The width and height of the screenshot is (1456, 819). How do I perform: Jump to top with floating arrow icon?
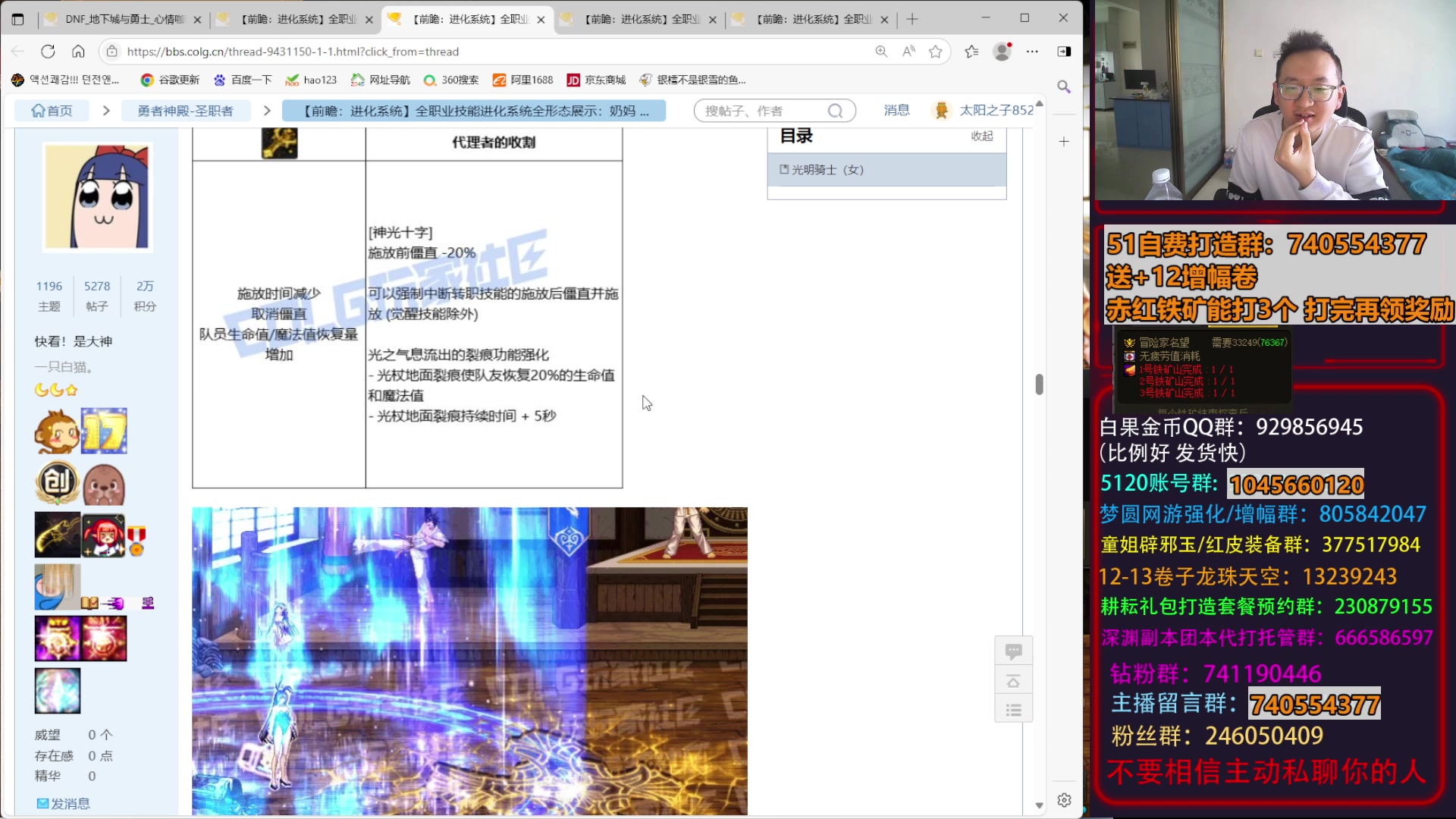1013,681
